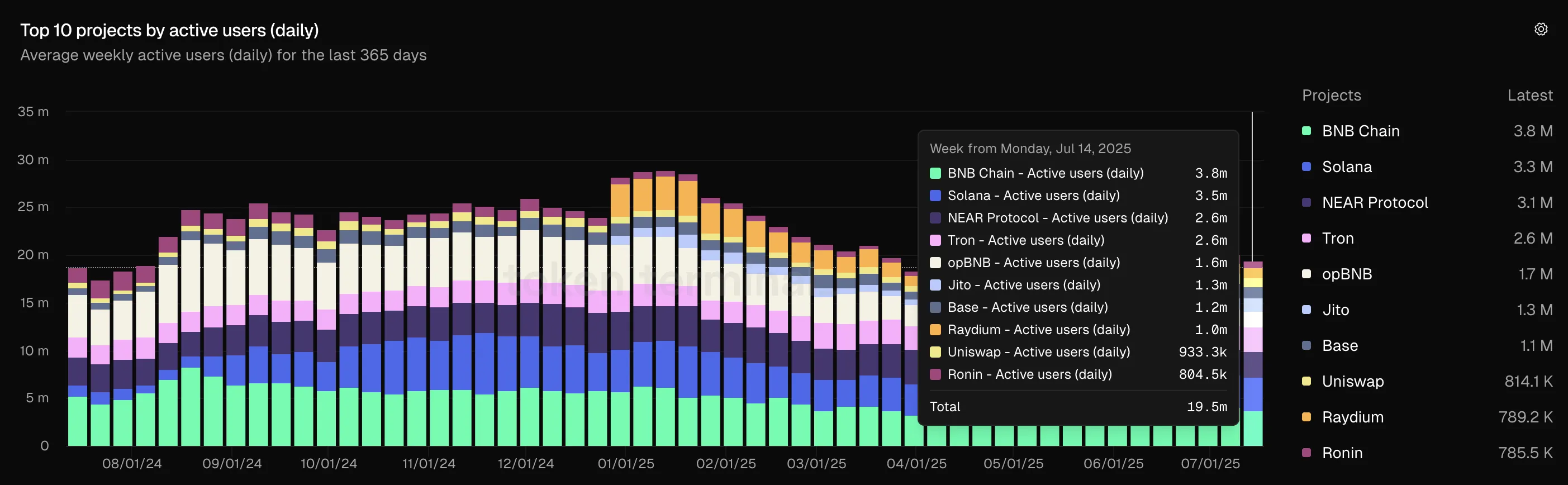1568x485 pixels.
Task: Click the 06/01/25 x-axis date label
Action: 1113,464
